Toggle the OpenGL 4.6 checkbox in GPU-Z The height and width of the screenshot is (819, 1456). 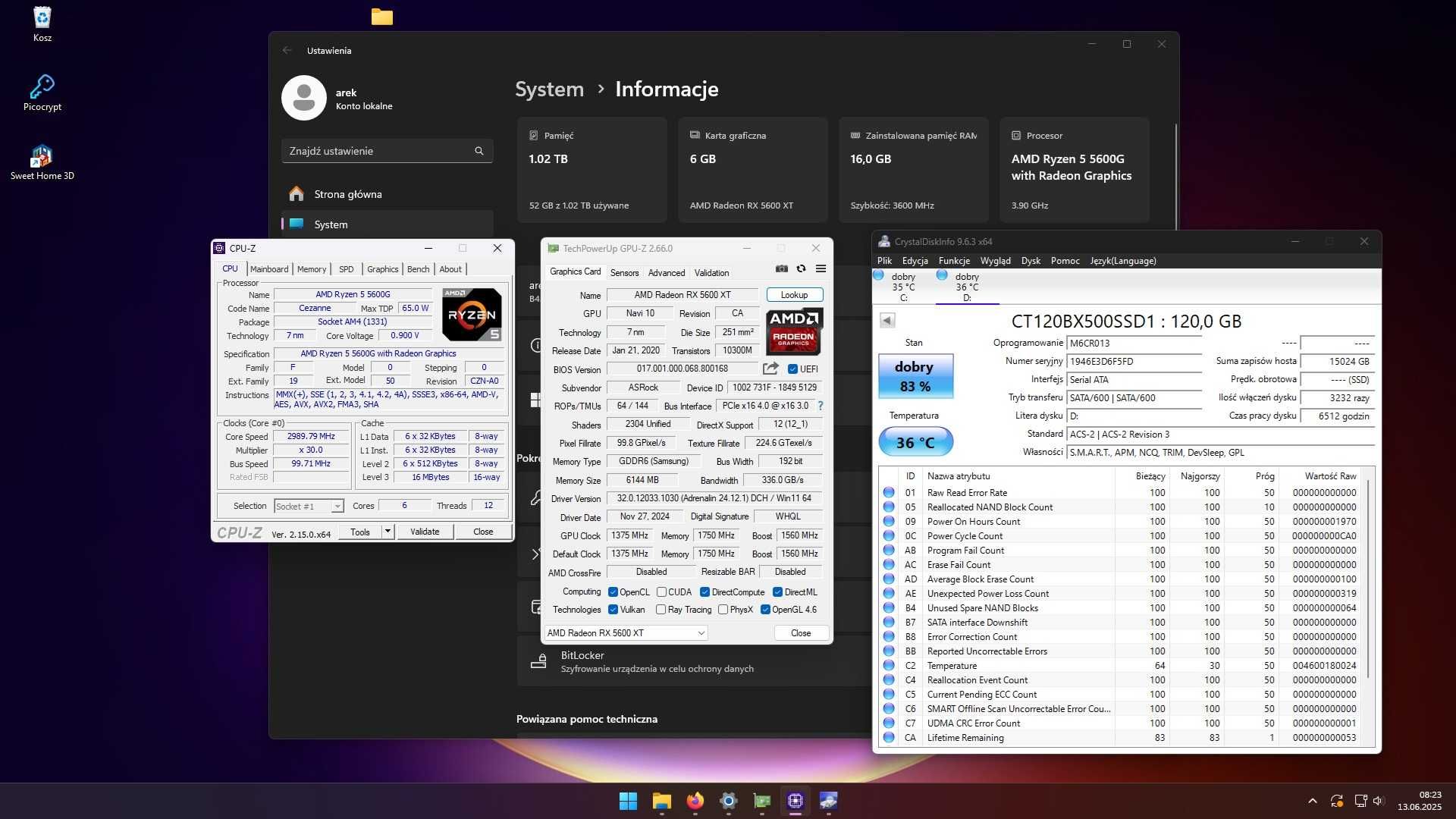pos(765,610)
